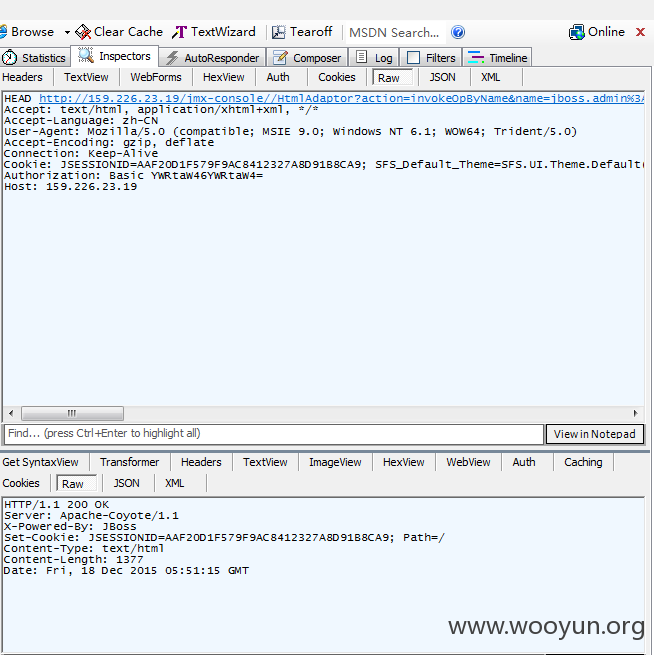Viewport: 654px width, 655px height.
Task: Click the Inspectors magnifier icon
Action: pyautogui.click(x=86, y=56)
